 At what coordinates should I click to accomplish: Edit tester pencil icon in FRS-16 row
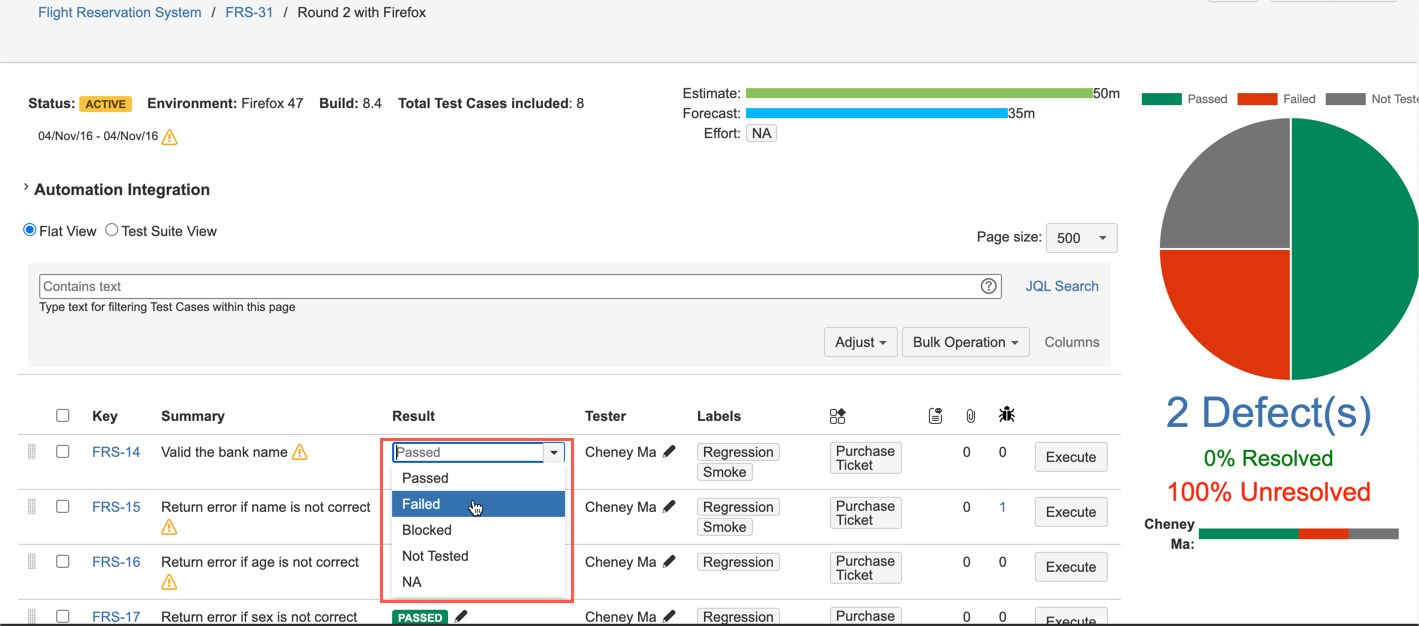coord(669,562)
